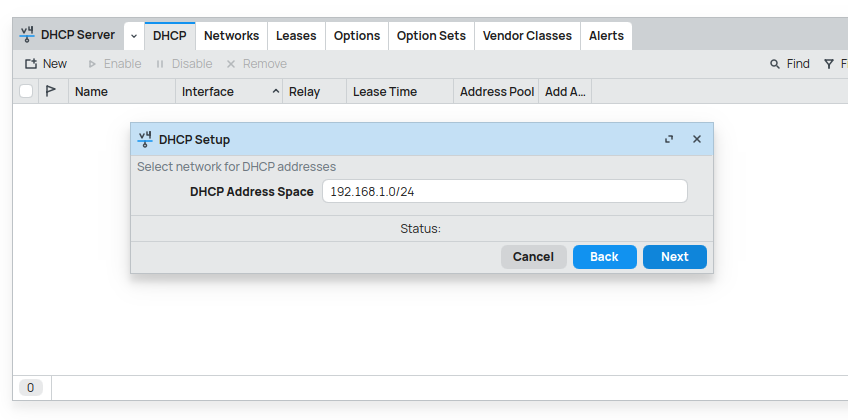Click the New toolbar button
This screenshot has height=420, width=848.
click(x=46, y=64)
